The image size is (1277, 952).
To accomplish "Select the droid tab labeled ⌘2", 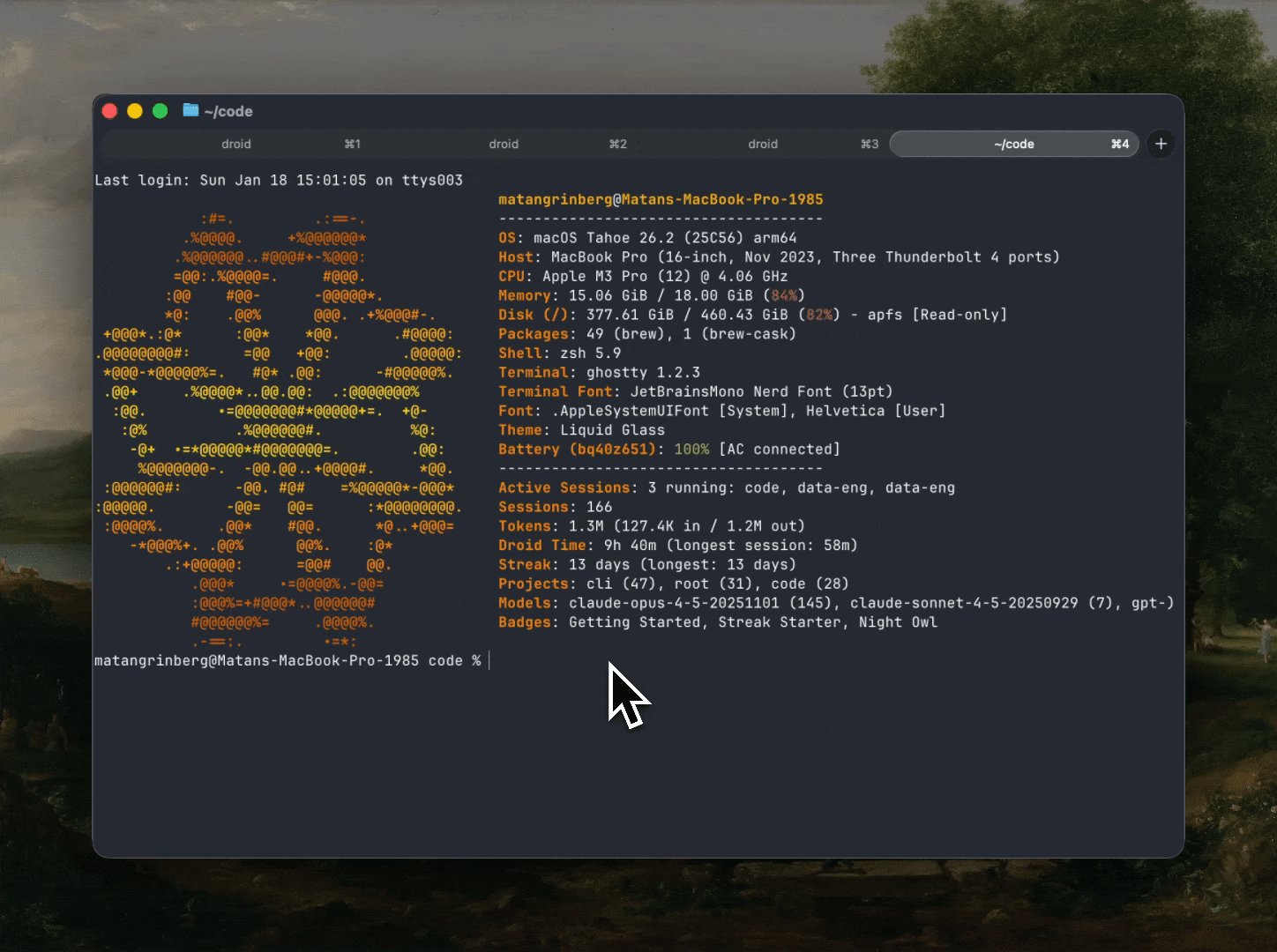I will (504, 144).
